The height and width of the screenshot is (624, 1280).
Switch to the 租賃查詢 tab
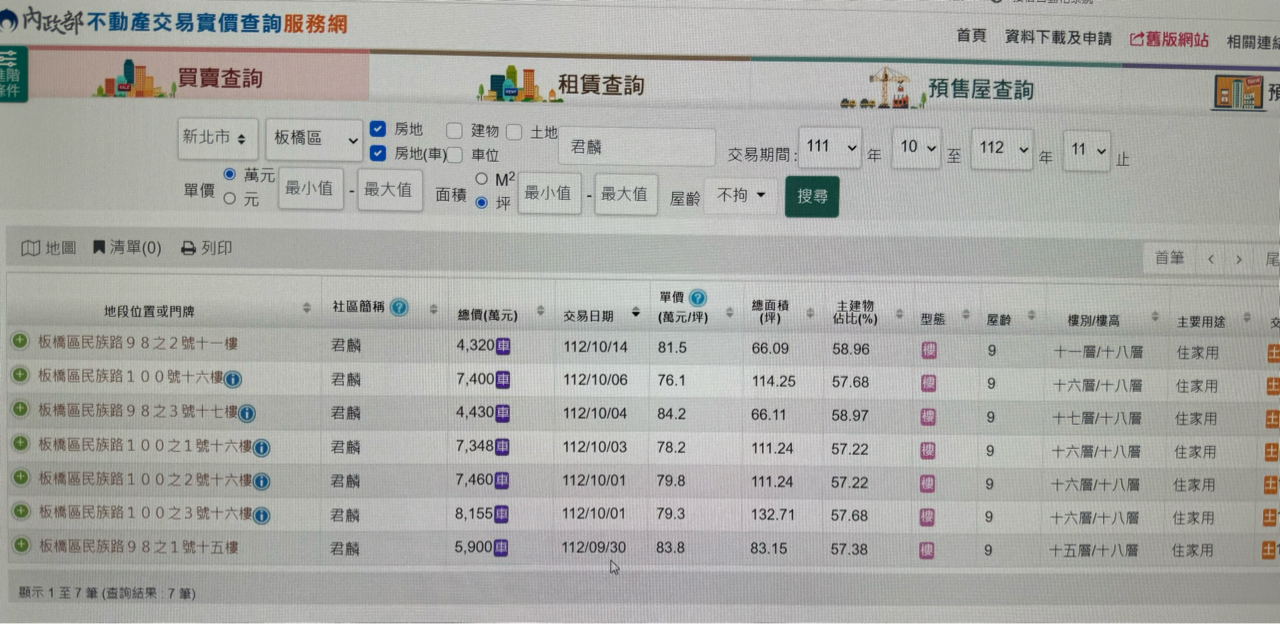600,85
